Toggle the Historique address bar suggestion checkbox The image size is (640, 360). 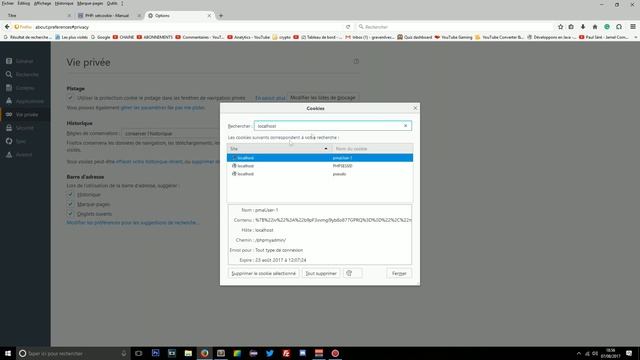70,195
